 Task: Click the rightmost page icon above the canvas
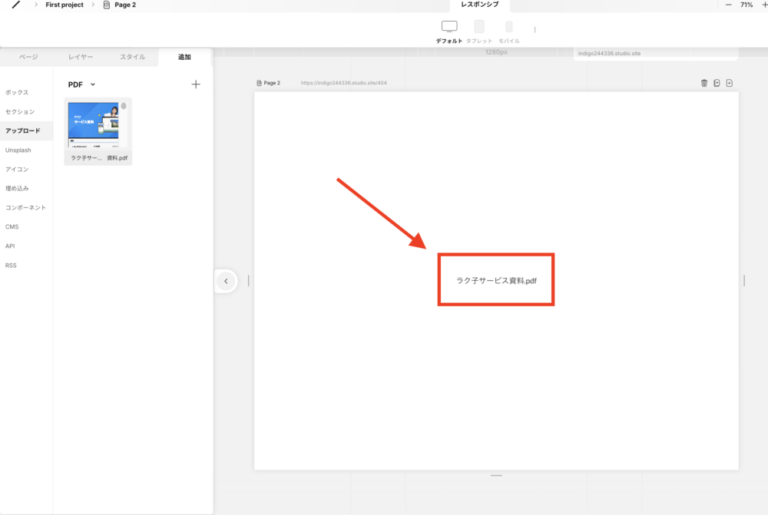pyautogui.click(x=730, y=83)
